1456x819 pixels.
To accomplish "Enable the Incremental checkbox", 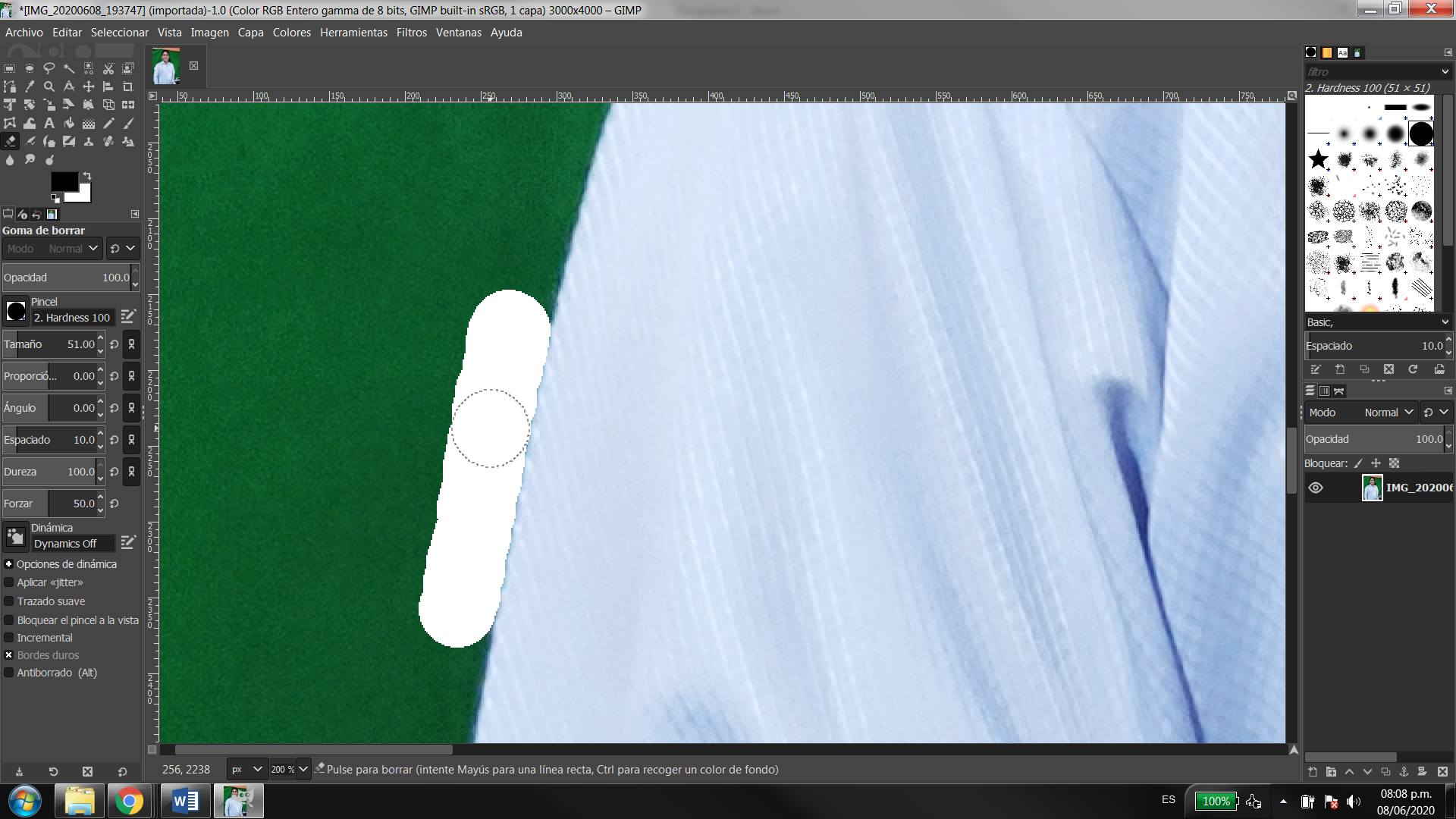I will pyautogui.click(x=9, y=638).
